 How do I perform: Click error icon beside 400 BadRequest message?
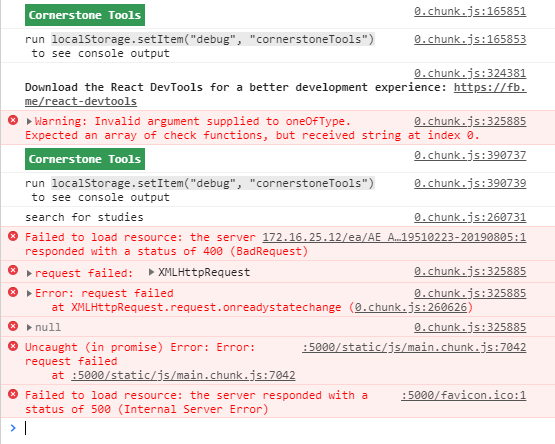coord(13,236)
